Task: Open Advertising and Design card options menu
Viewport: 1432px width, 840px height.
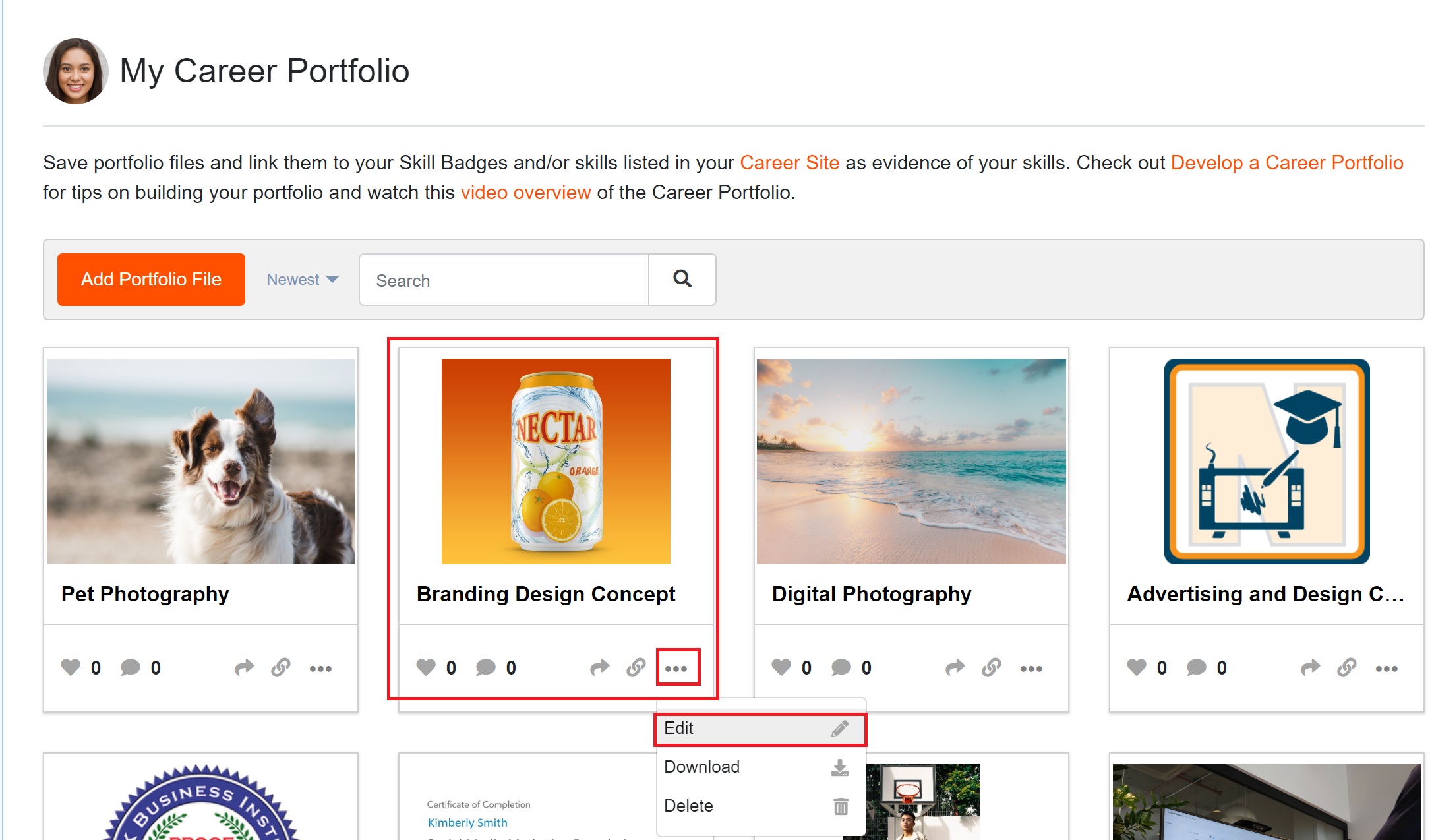Action: (1387, 668)
